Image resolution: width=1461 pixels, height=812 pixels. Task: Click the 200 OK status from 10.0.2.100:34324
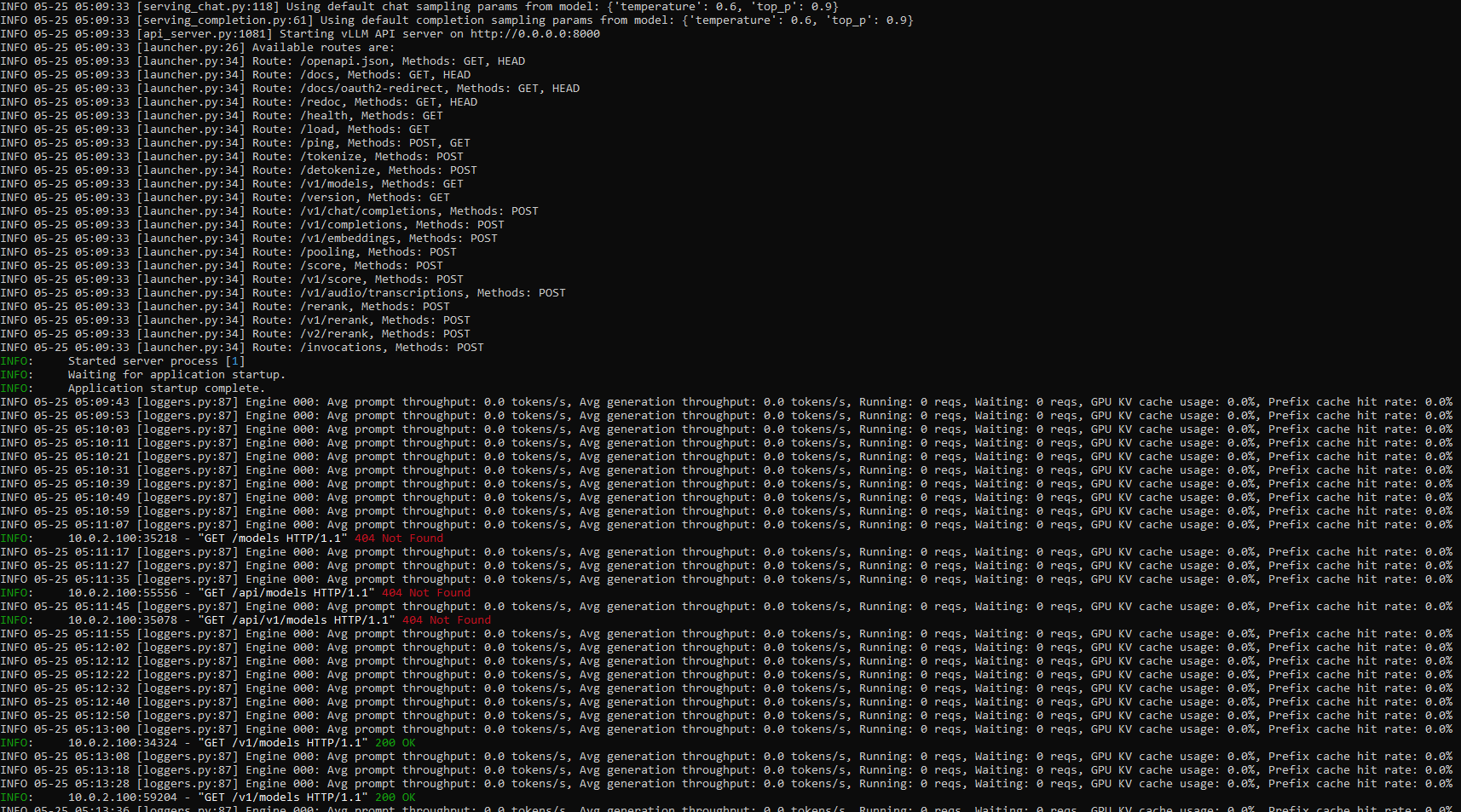click(x=395, y=743)
